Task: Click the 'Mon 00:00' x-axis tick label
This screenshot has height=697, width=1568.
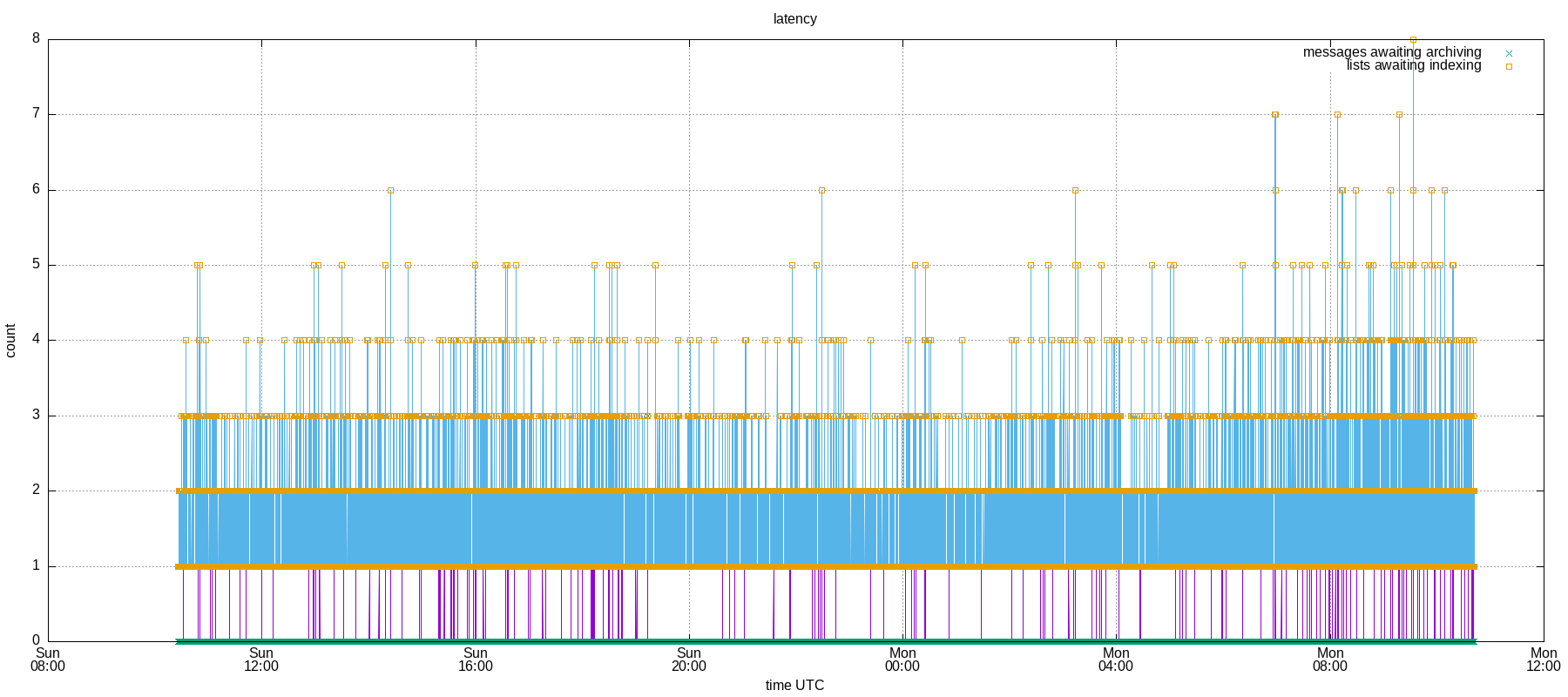Action: [902, 660]
